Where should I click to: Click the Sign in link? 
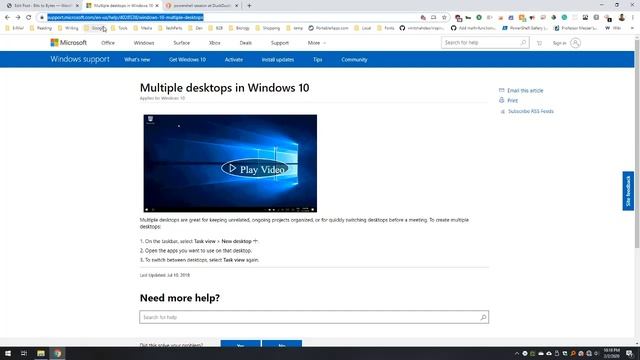559,43
